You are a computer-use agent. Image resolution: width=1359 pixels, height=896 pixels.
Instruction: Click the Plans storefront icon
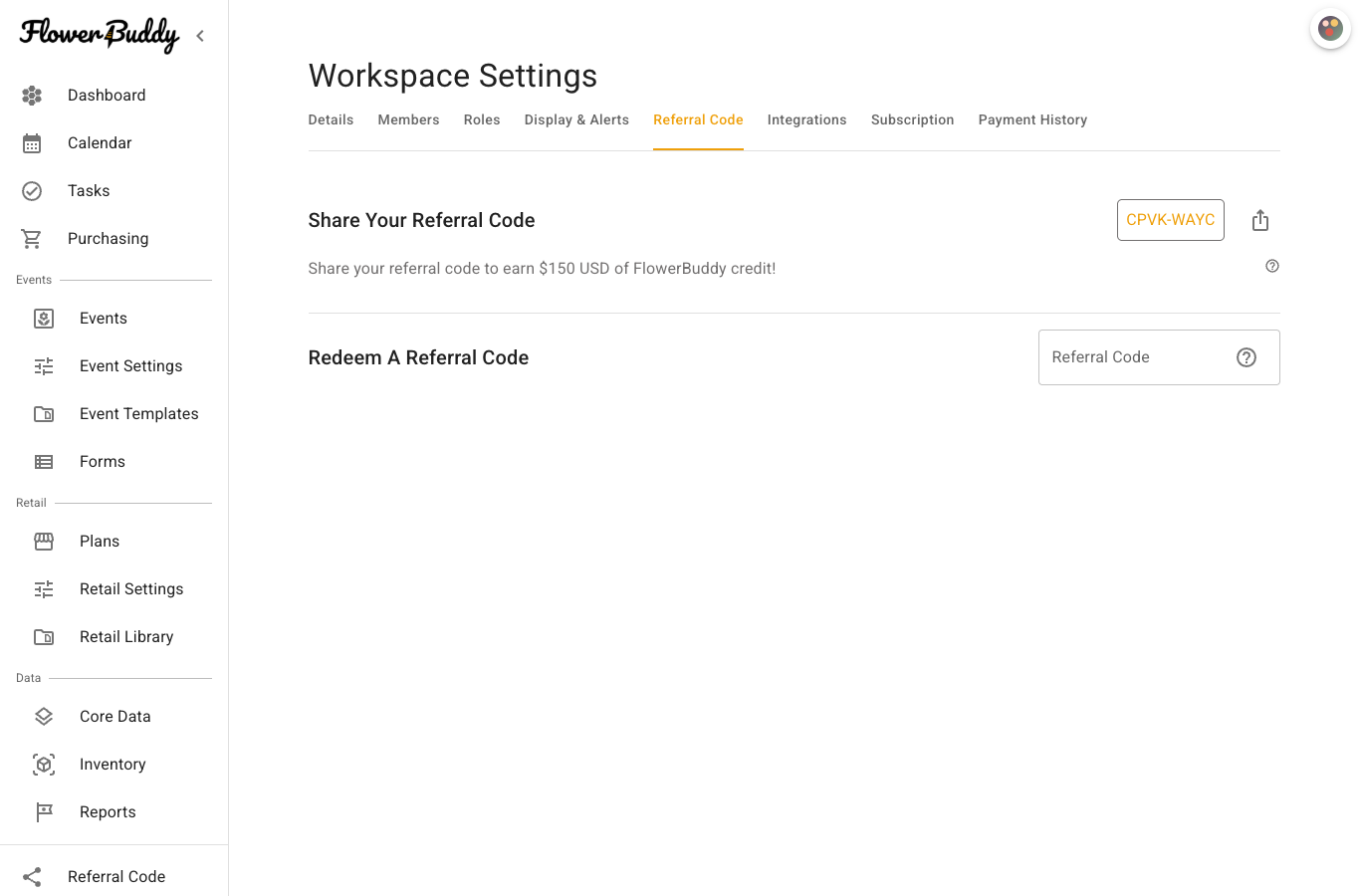[x=44, y=542]
